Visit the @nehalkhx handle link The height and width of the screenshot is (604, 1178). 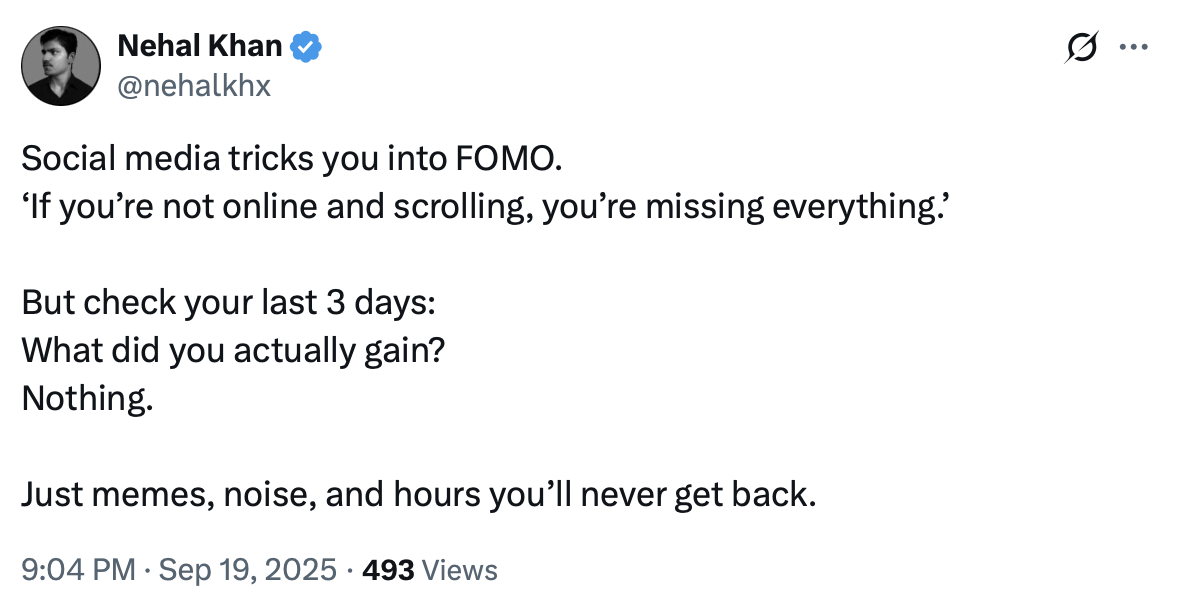pos(194,86)
